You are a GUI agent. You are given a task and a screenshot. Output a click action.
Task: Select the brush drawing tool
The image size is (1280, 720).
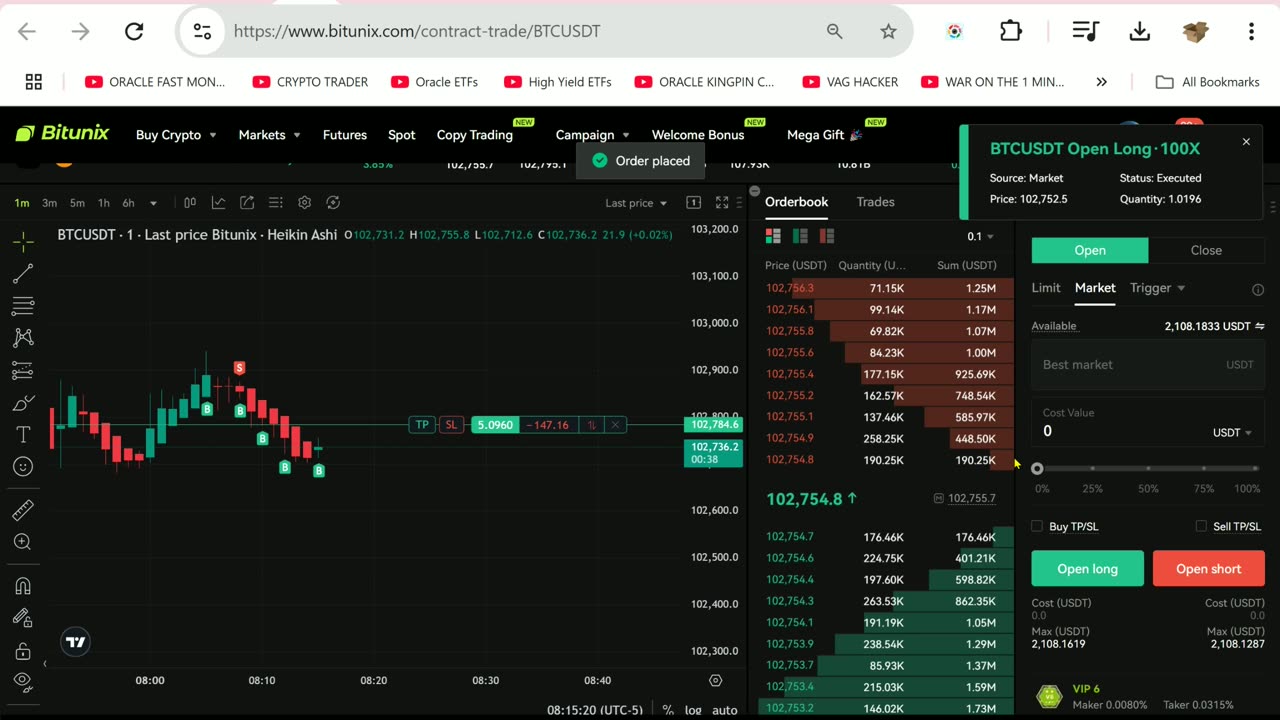coord(23,403)
